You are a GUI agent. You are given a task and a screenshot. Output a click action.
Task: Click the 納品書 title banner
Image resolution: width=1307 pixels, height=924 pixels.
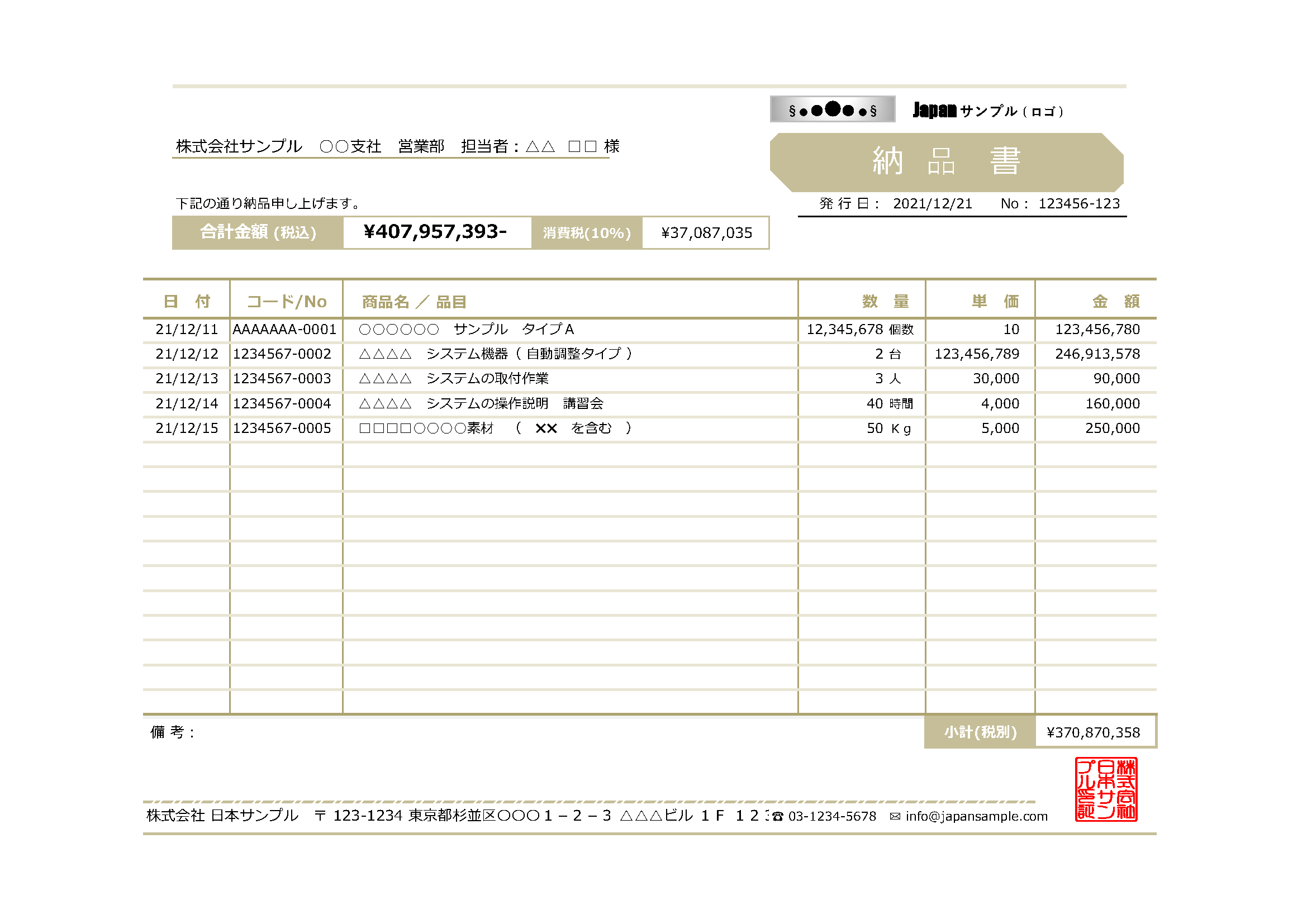pos(946,162)
